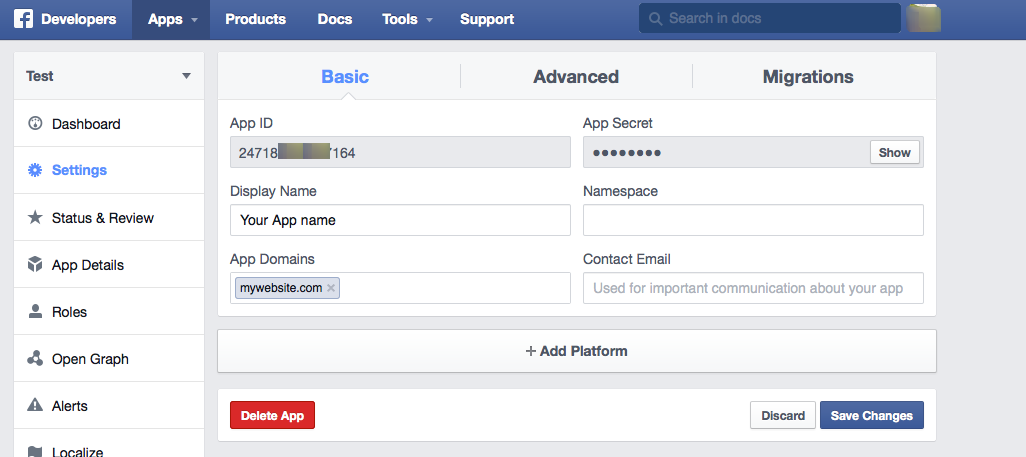Viewport: 1026px width, 457px height.
Task: Open Docs in top navigation
Action: tap(334, 19)
